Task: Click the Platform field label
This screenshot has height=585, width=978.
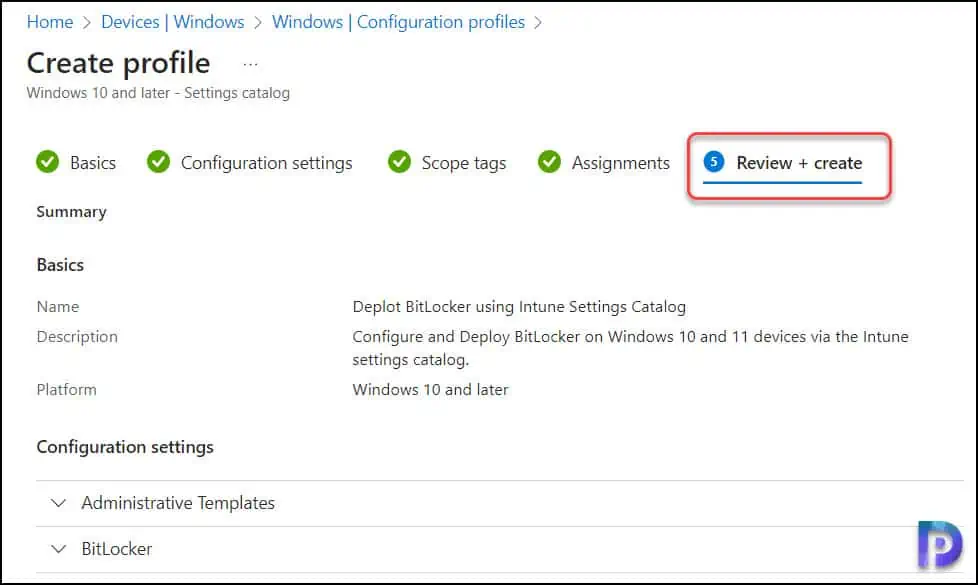Action: 66,390
